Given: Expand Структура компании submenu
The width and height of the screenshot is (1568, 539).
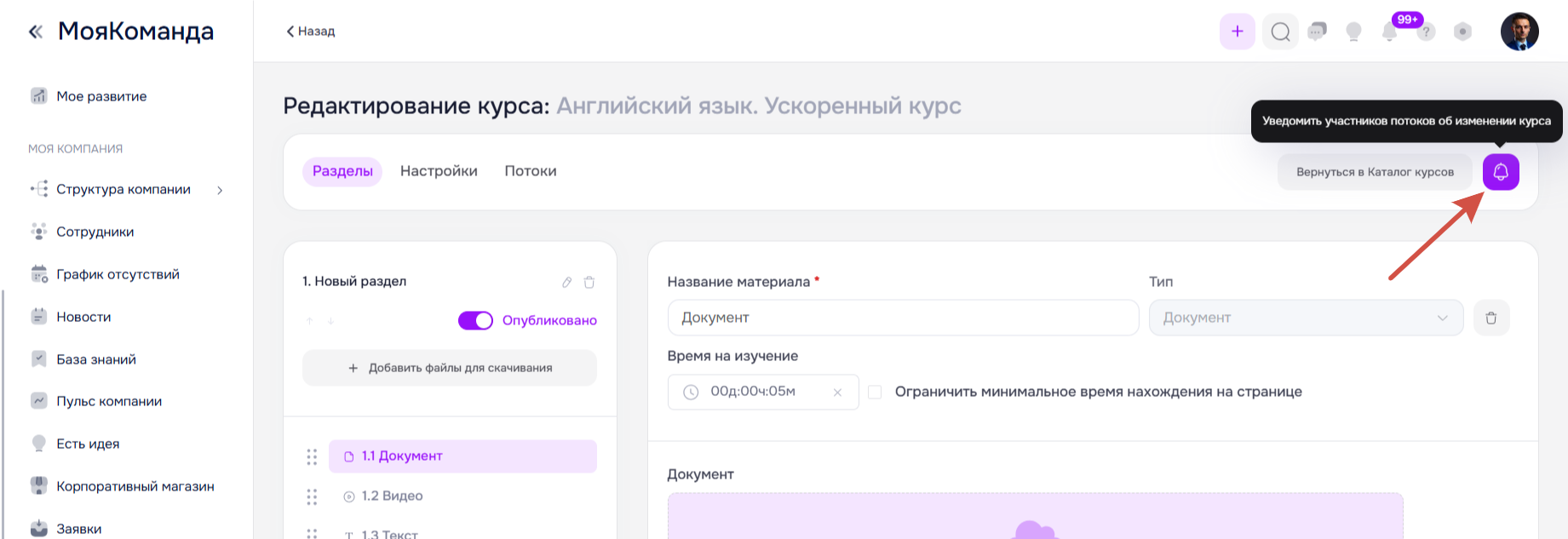Looking at the screenshot, I should (220, 190).
